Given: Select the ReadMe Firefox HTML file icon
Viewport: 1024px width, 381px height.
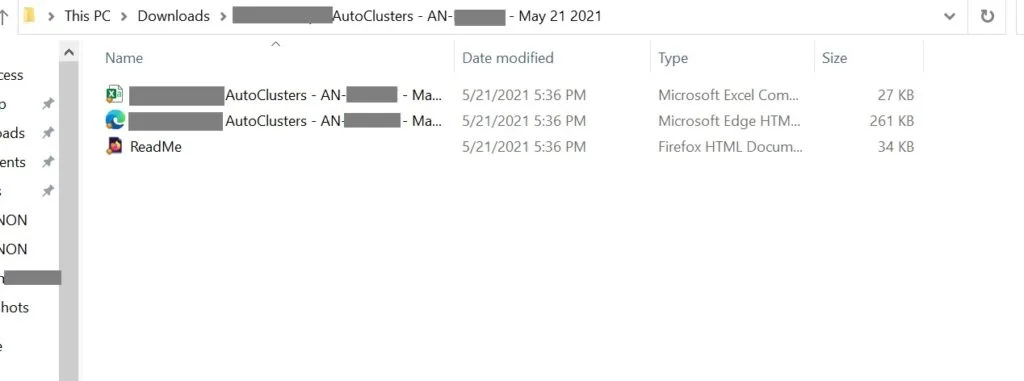Looking at the screenshot, I should [114, 146].
